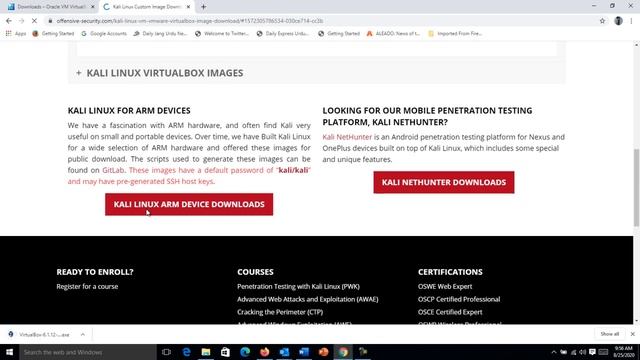The width and height of the screenshot is (640, 360).
Task: Open a new browser tab
Action: [204, 7]
